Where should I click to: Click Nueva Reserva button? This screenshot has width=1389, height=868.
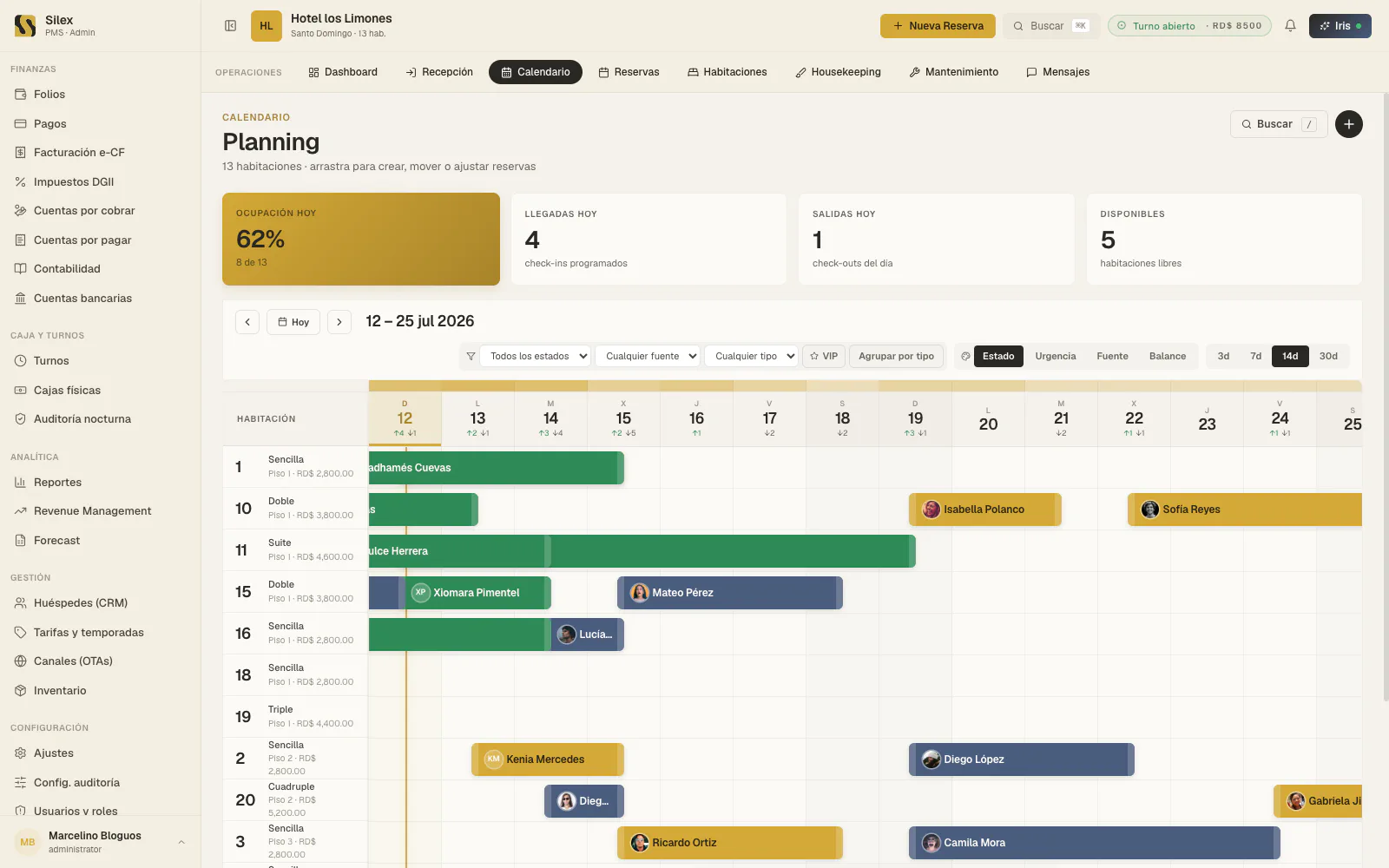pyautogui.click(x=938, y=26)
